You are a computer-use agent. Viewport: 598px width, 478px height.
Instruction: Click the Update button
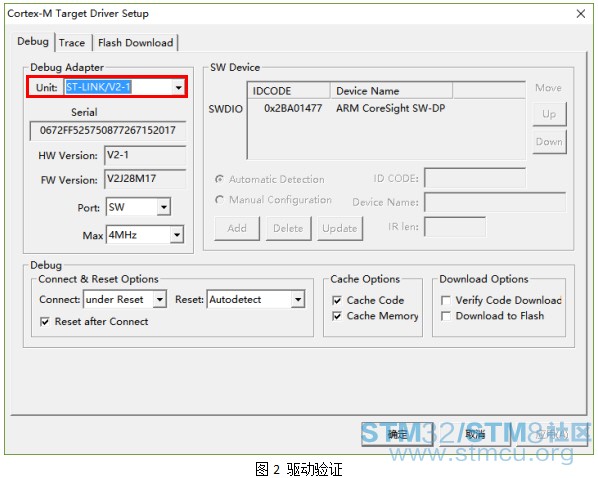click(x=340, y=228)
